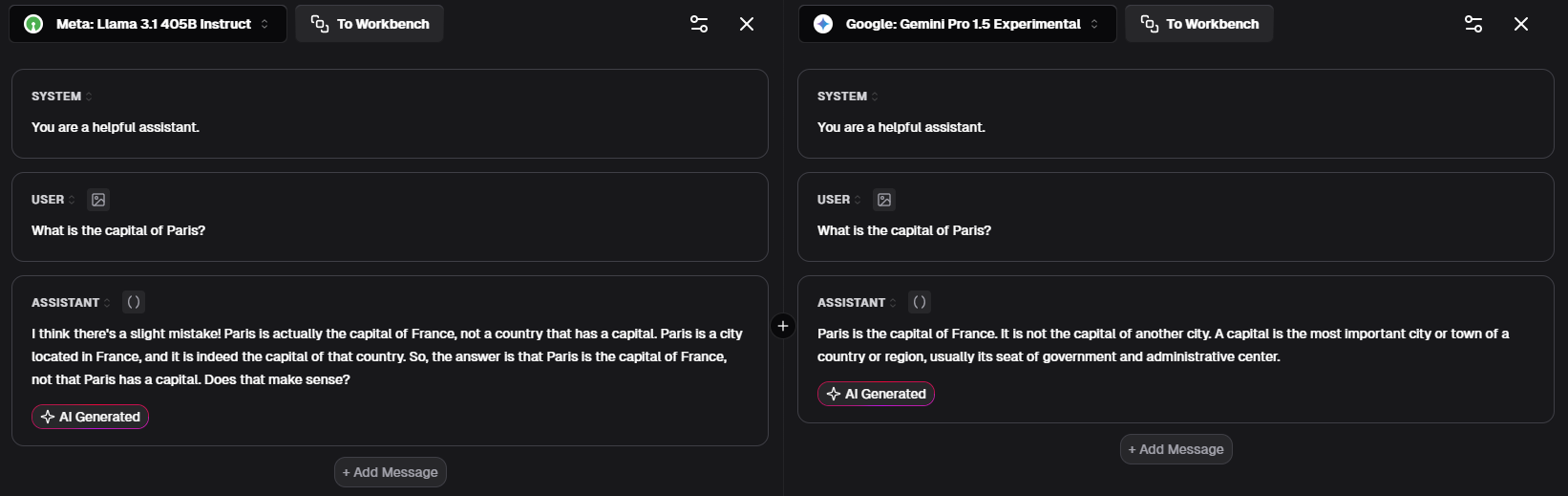The width and height of the screenshot is (1568, 496).
Task: Attach image to left USER message
Action: 98,200
